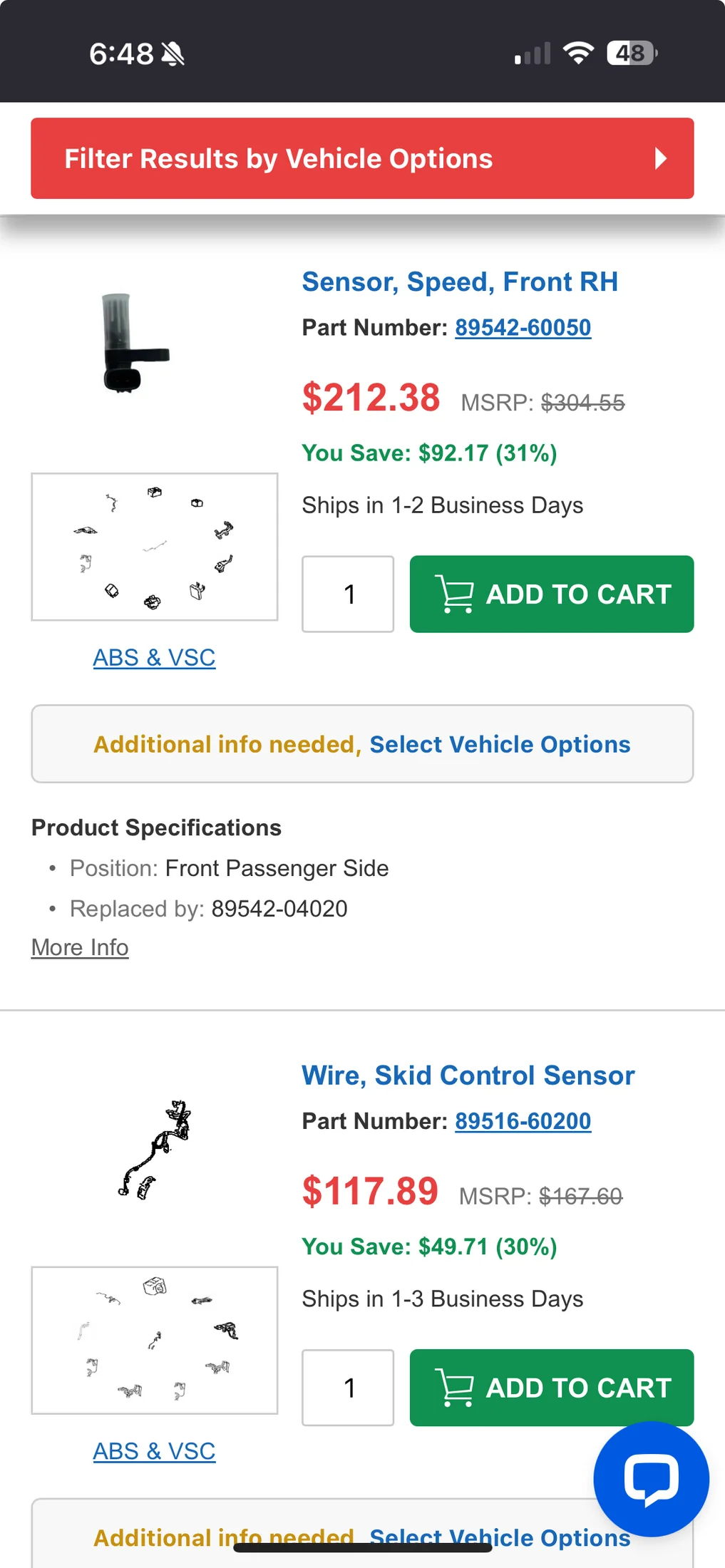Open Sensor, Speed, Front RH title
This screenshot has width=725, height=1568.
click(460, 282)
